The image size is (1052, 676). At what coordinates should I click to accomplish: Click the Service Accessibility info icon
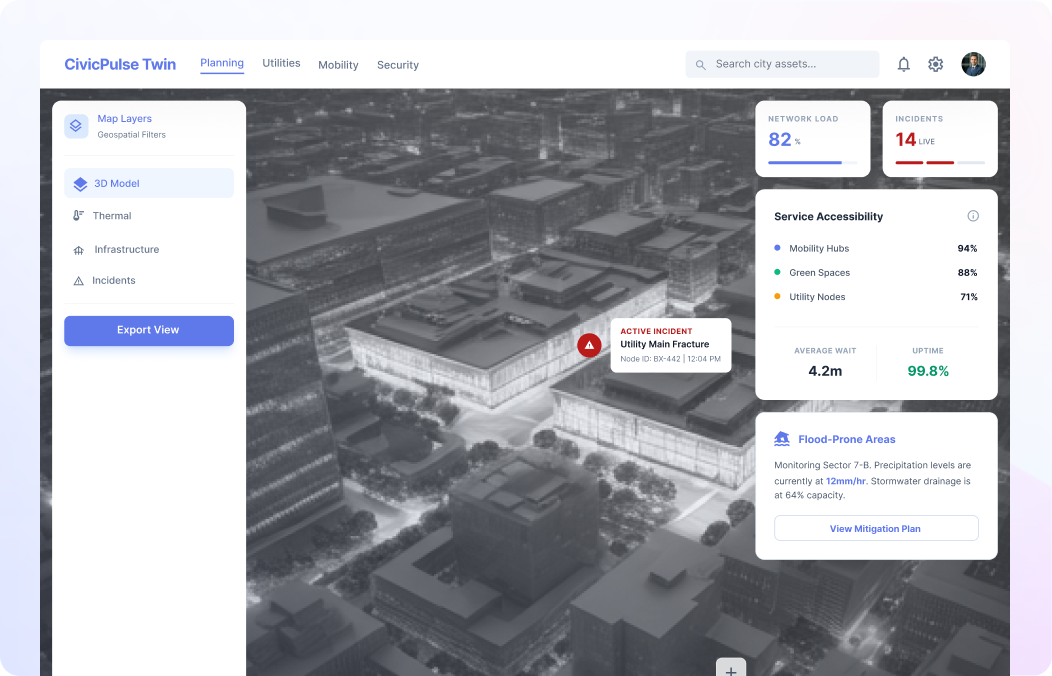click(973, 216)
